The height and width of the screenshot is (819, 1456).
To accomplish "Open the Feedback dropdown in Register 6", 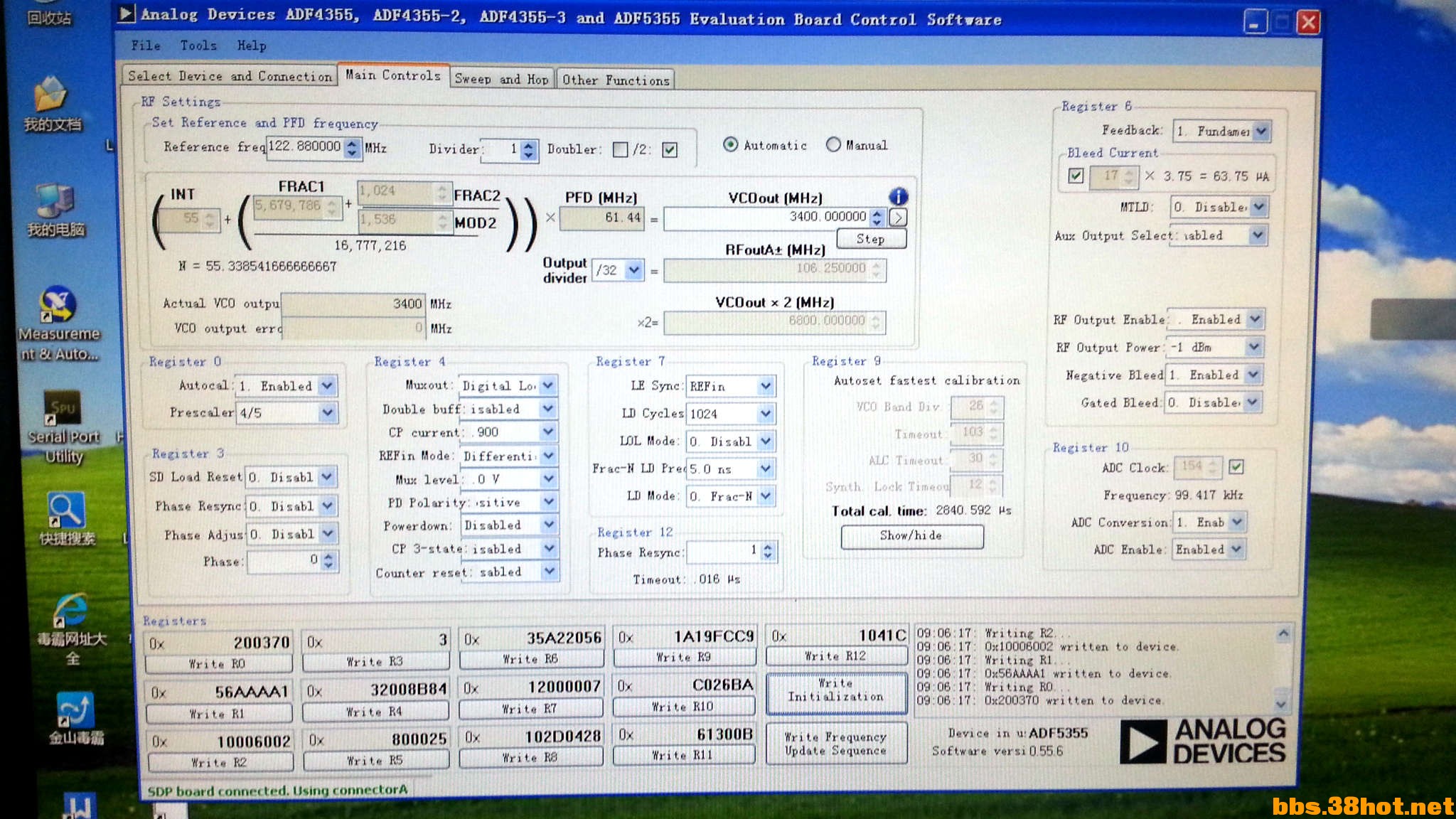I will coord(1221,131).
